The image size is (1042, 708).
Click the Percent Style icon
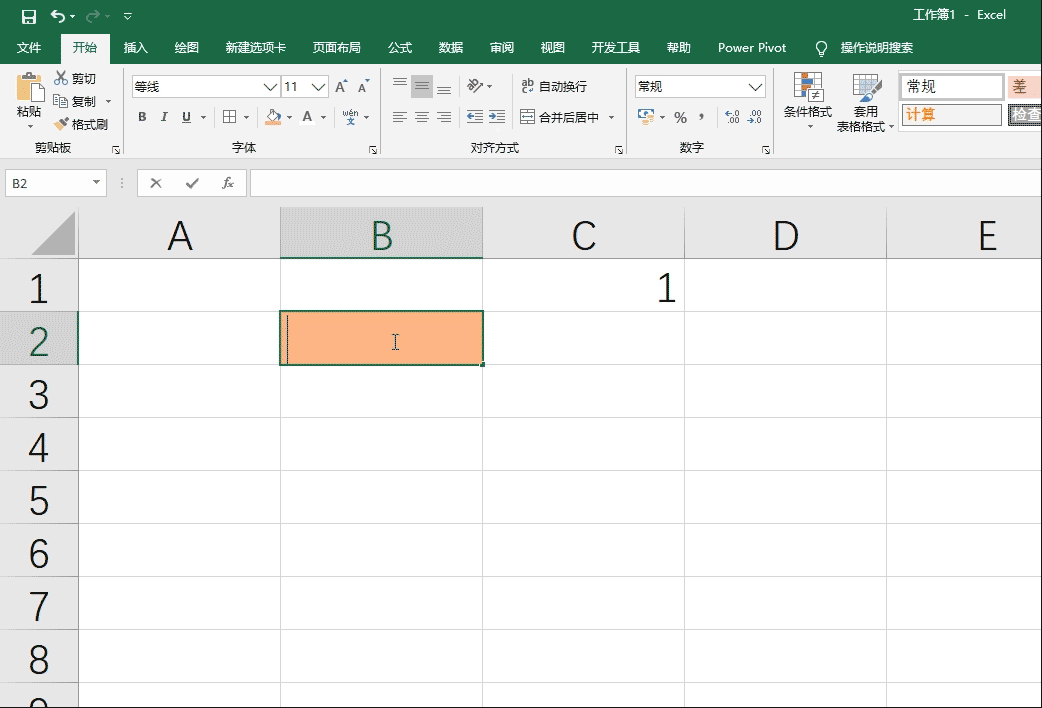coord(680,117)
